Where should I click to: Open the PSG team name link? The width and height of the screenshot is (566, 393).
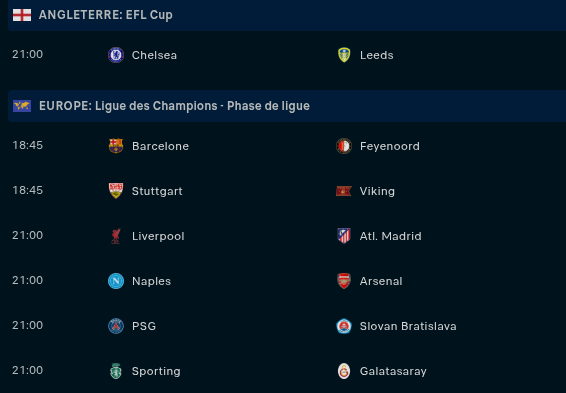[144, 326]
